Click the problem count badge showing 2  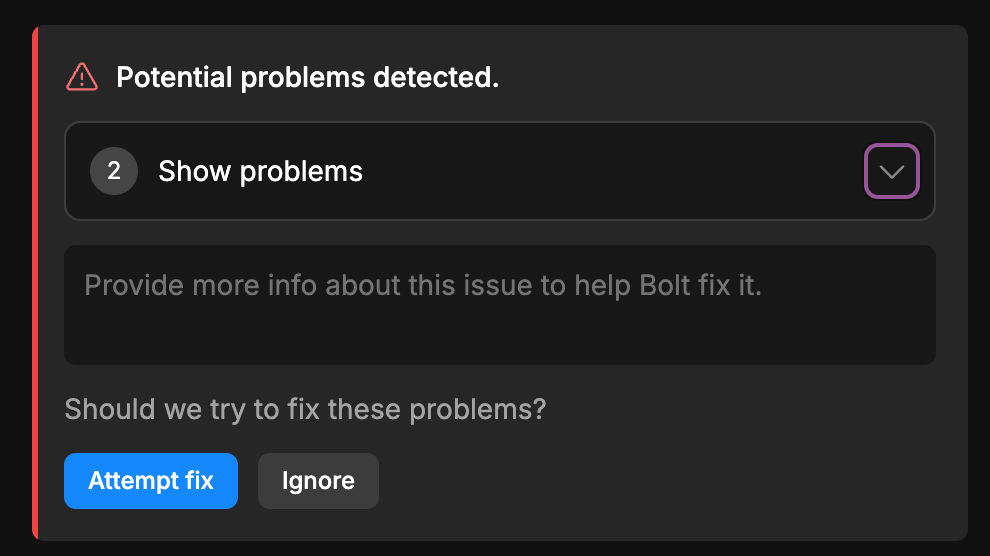click(x=114, y=172)
